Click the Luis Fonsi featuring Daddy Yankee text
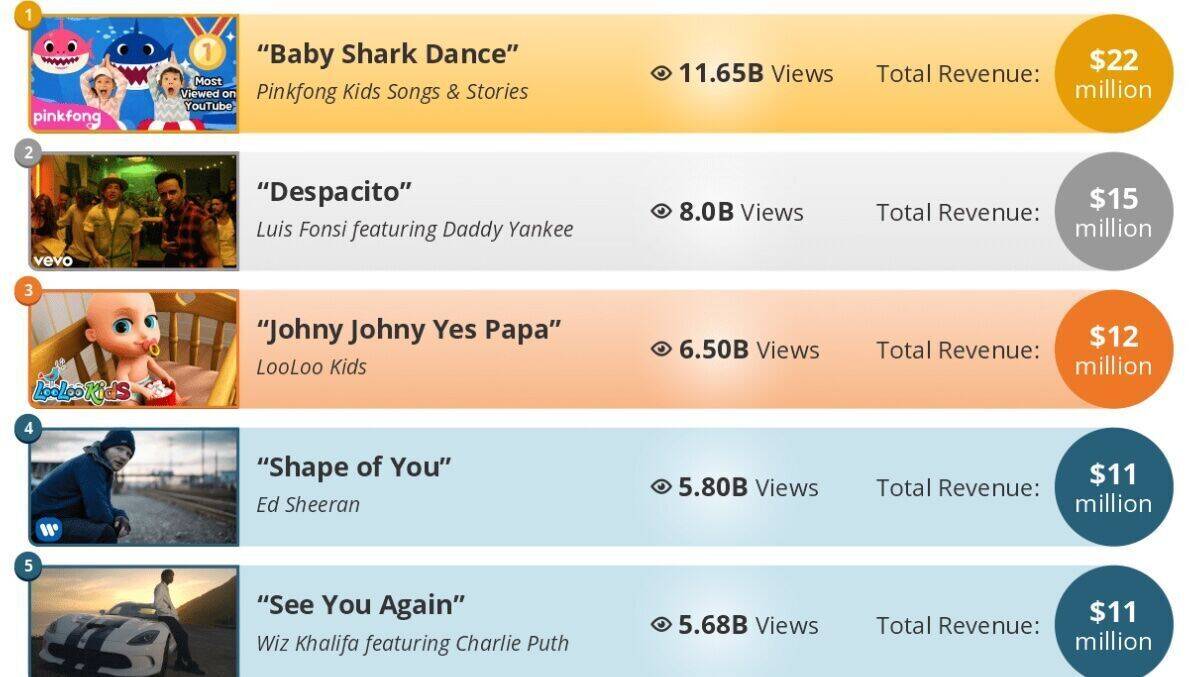The height and width of the screenshot is (677, 1200). pyautogui.click(x=415, y=229)
